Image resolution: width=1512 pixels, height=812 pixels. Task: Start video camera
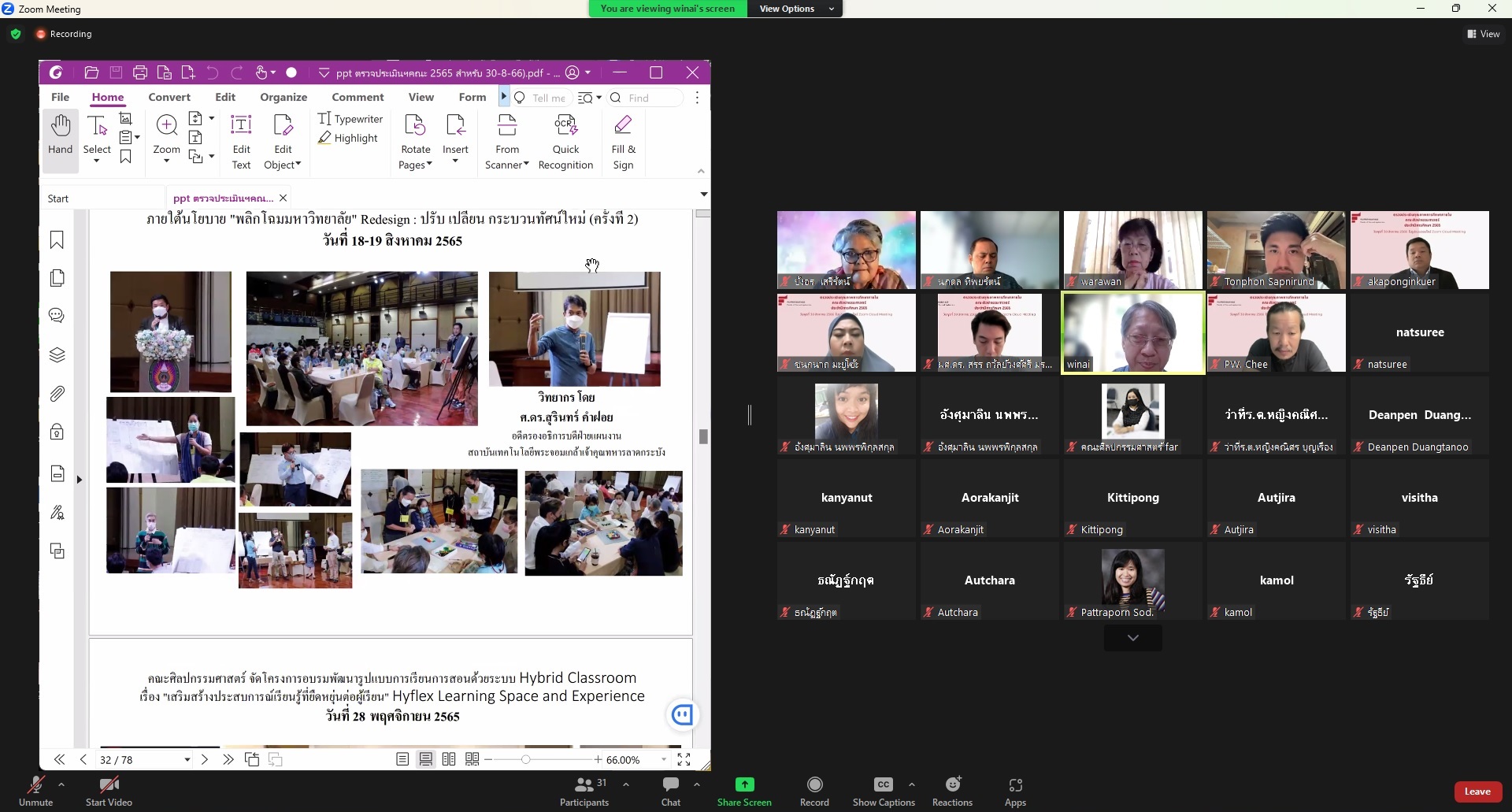[x=109, y=791]
